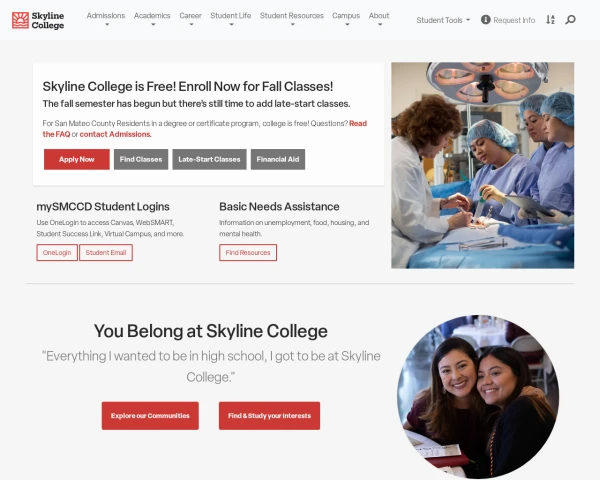600x480 pixels.
Task: Click the Find Resources button
Action: (248, 253)
